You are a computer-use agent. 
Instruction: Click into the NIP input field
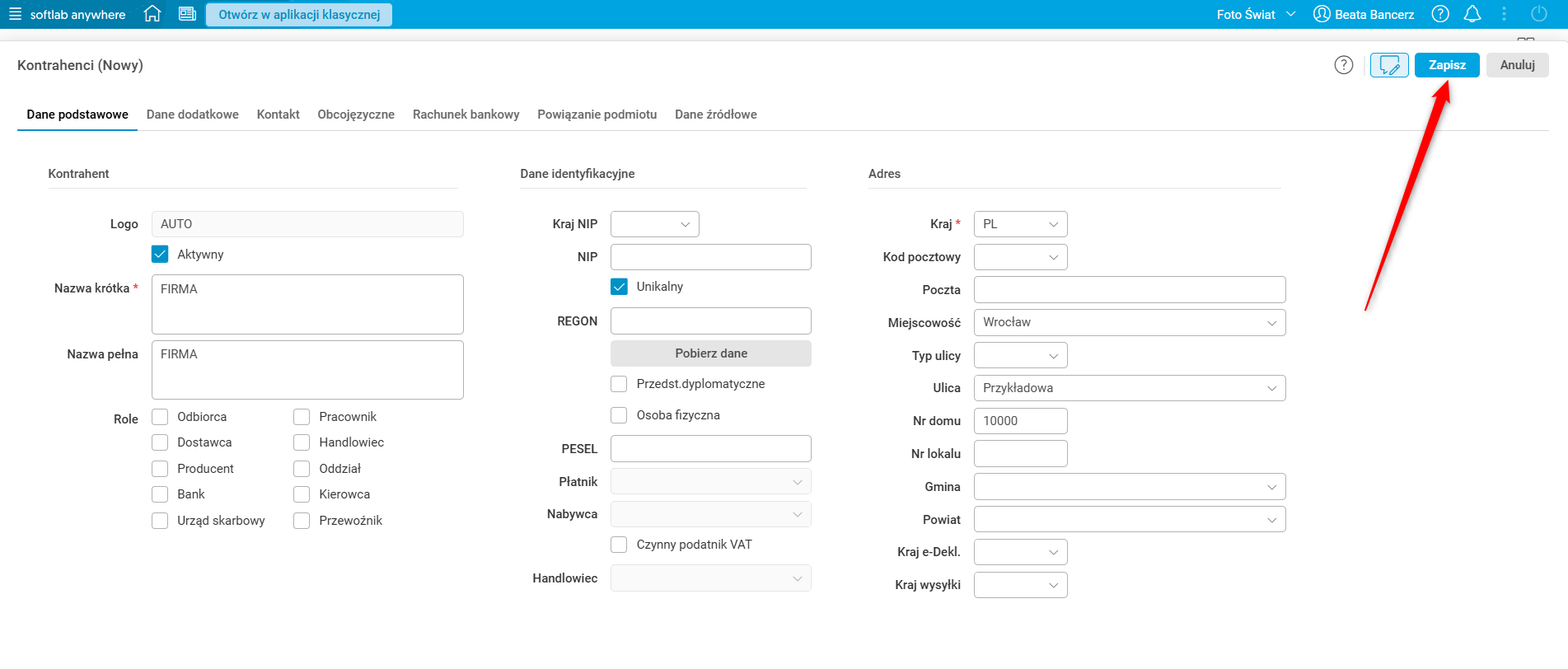[x=711, y=257]
